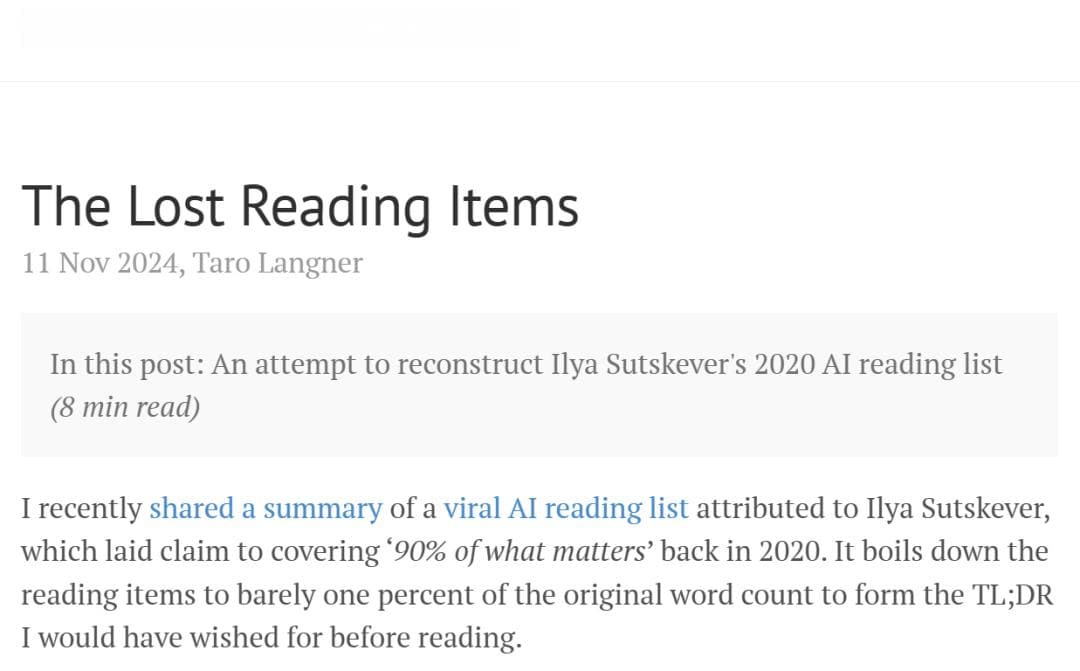Click the "(8 min read)" label

click(x=125, y=407)
